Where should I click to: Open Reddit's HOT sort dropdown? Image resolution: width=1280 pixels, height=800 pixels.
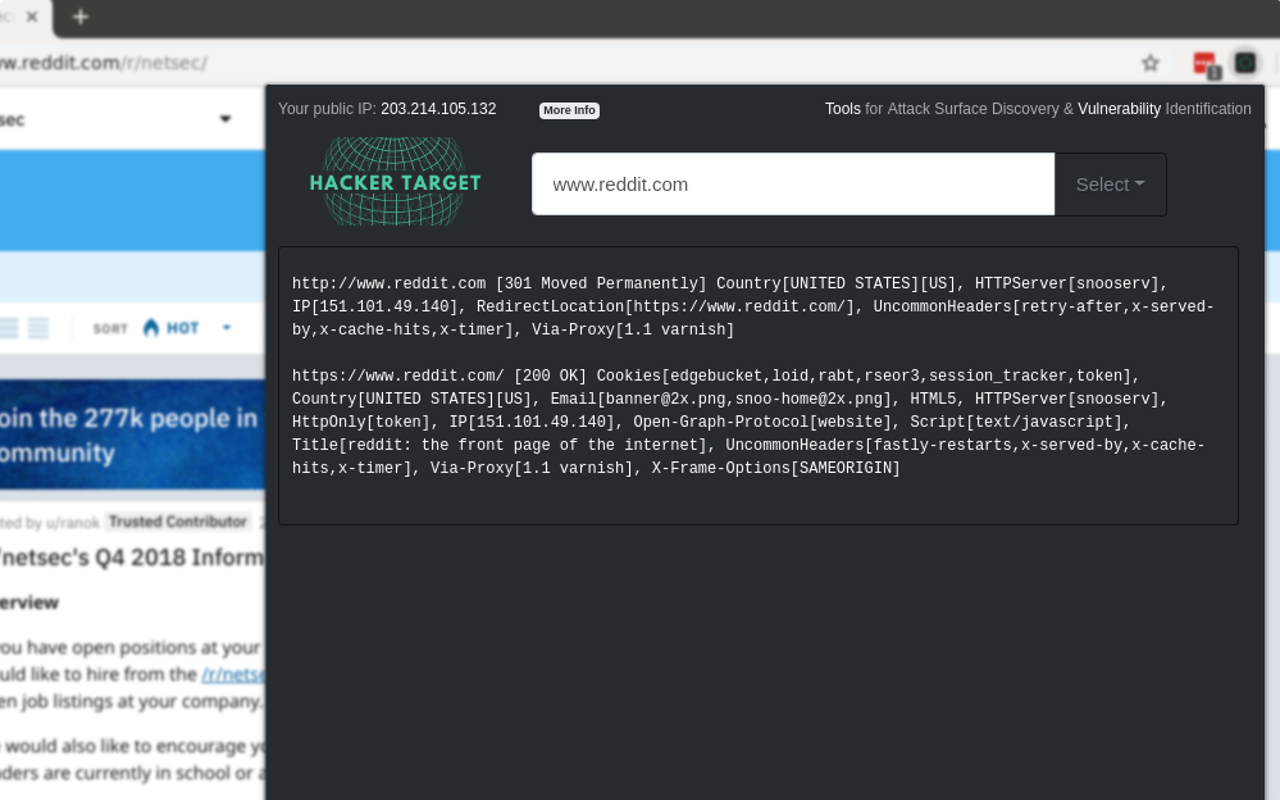coord(187,328)
